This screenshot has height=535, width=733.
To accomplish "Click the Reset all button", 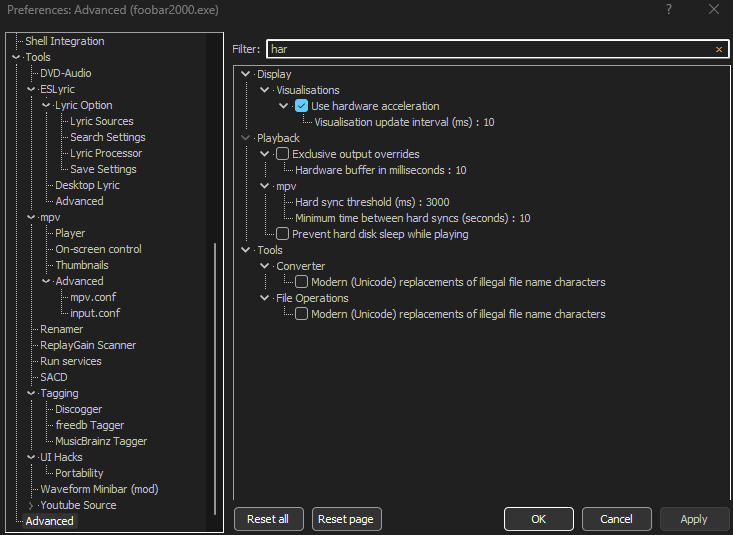I will pos(268,519).
